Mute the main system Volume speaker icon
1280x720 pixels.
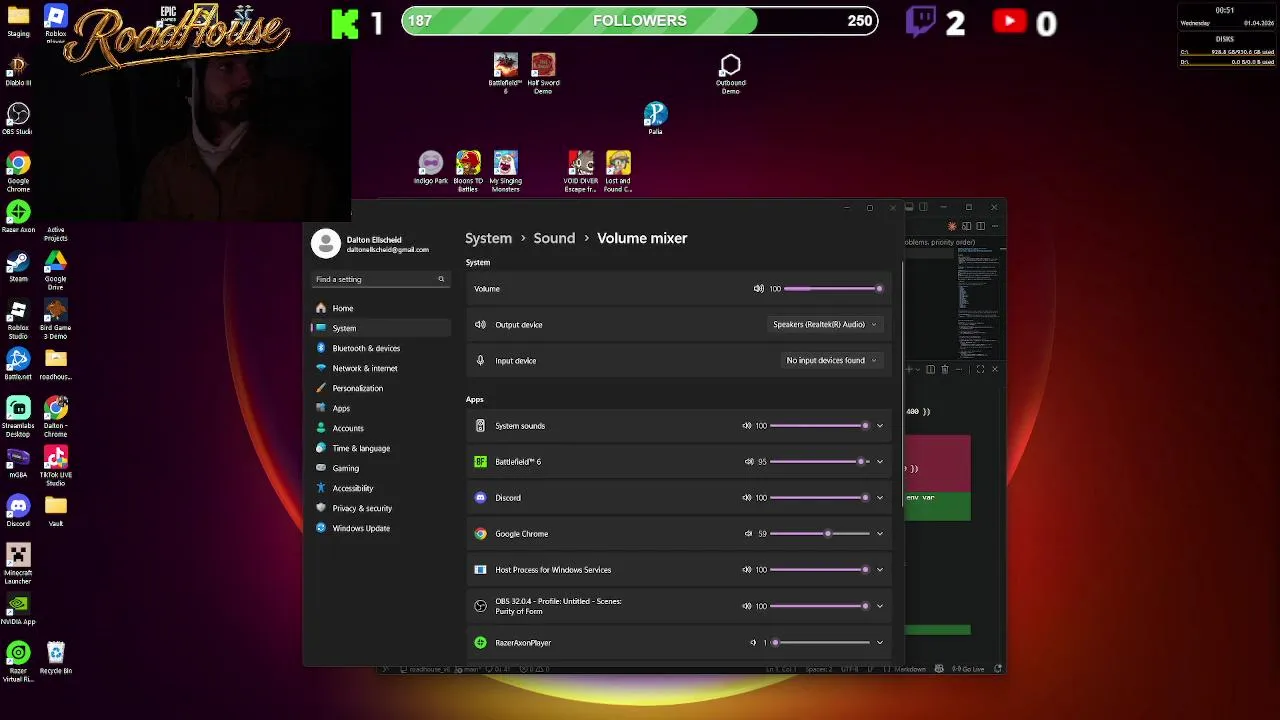(759, 289)
